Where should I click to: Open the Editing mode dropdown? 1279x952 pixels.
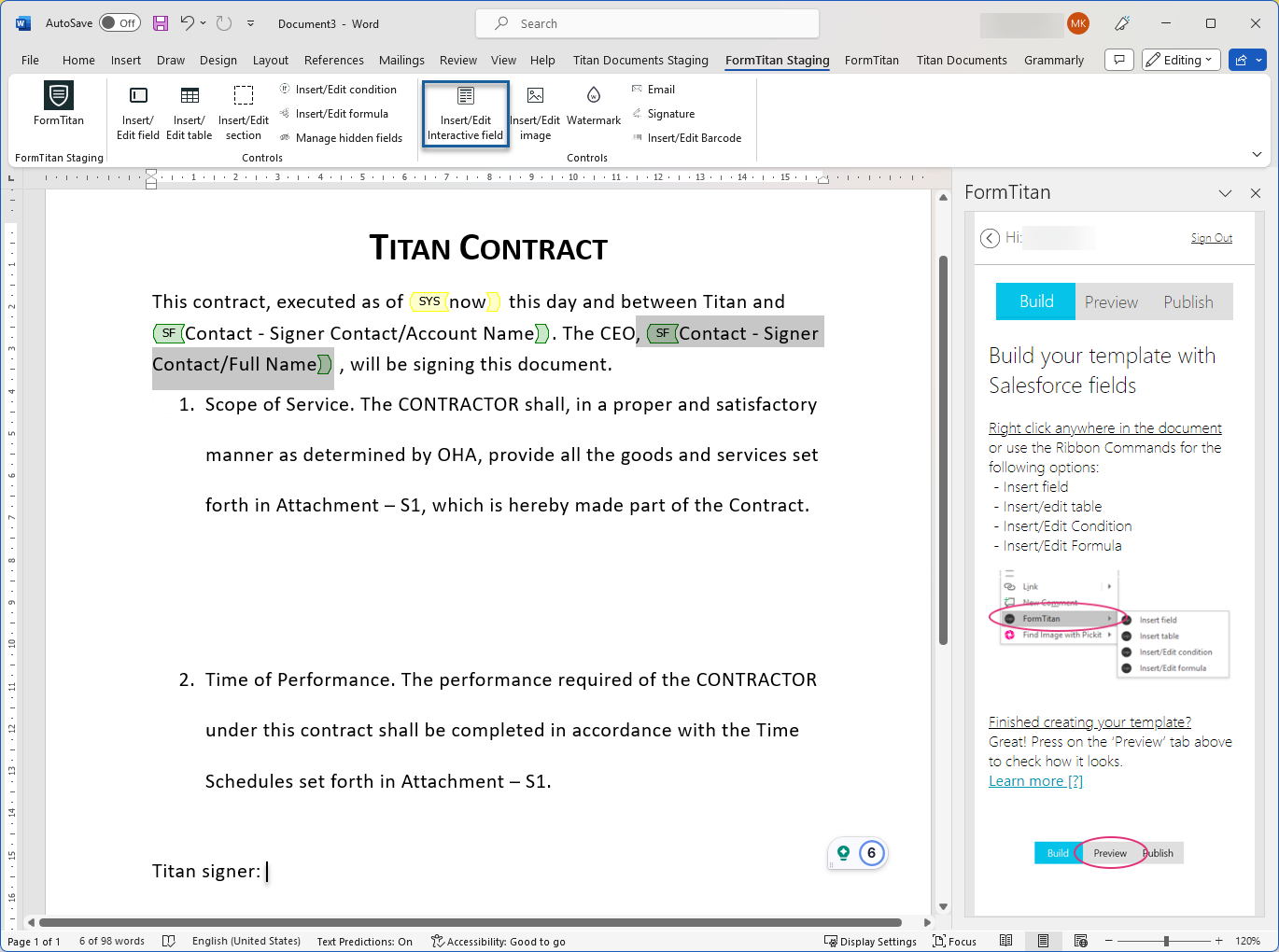pos(1181,60)
